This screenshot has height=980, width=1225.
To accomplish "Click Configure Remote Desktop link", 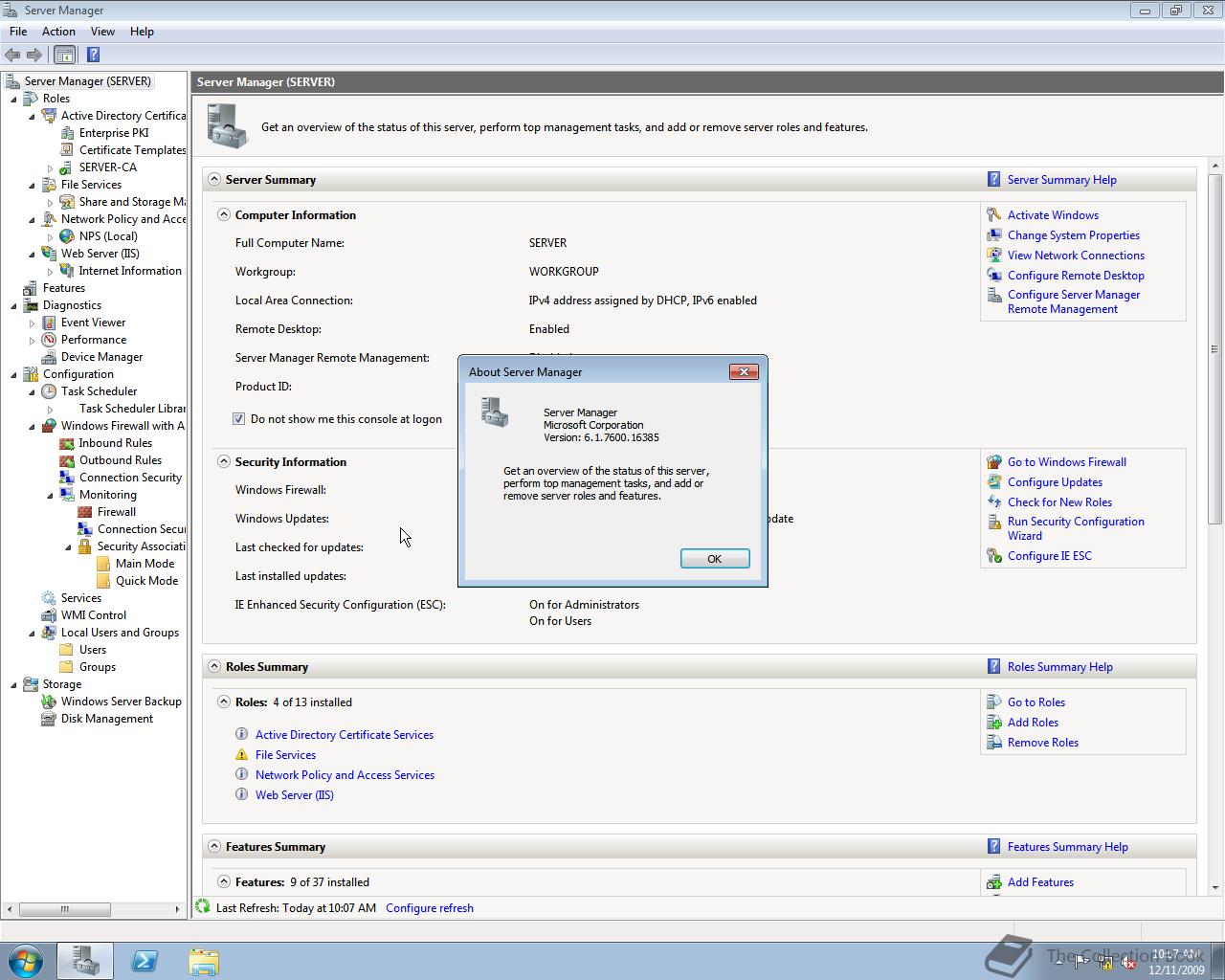I will (1076, 276).
